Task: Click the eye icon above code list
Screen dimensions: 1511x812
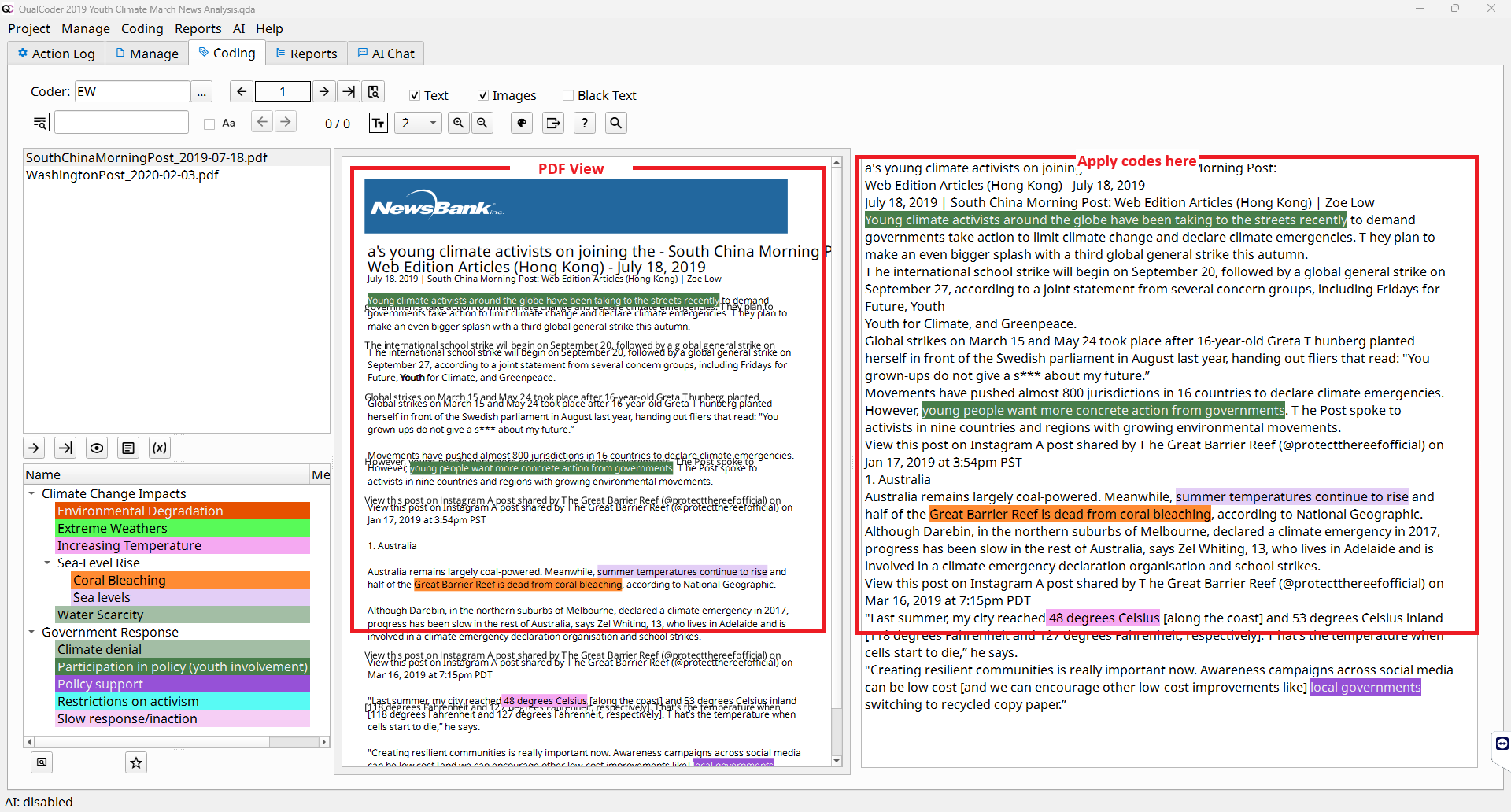Action: [97, 448]
